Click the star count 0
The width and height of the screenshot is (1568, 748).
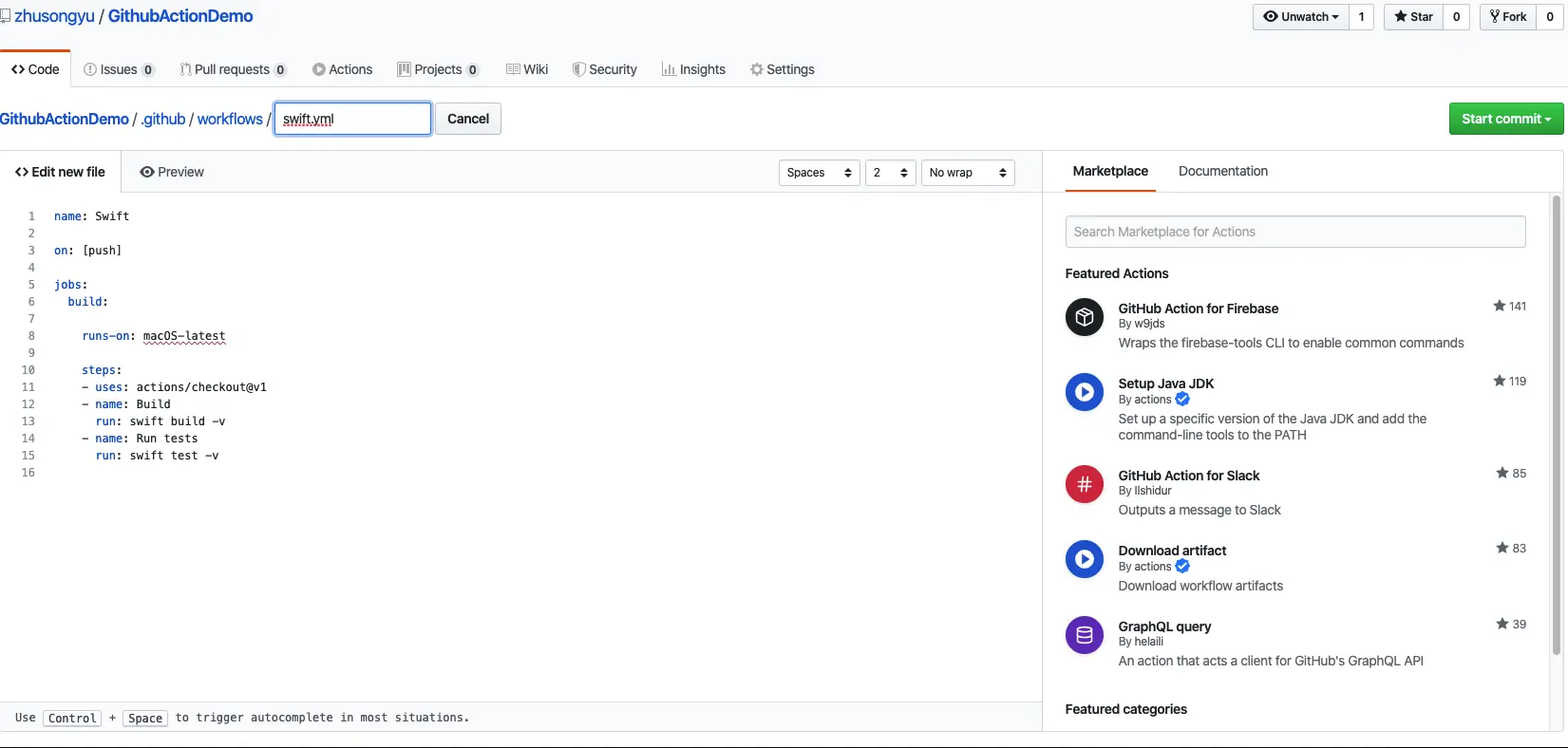(1456, 17)
